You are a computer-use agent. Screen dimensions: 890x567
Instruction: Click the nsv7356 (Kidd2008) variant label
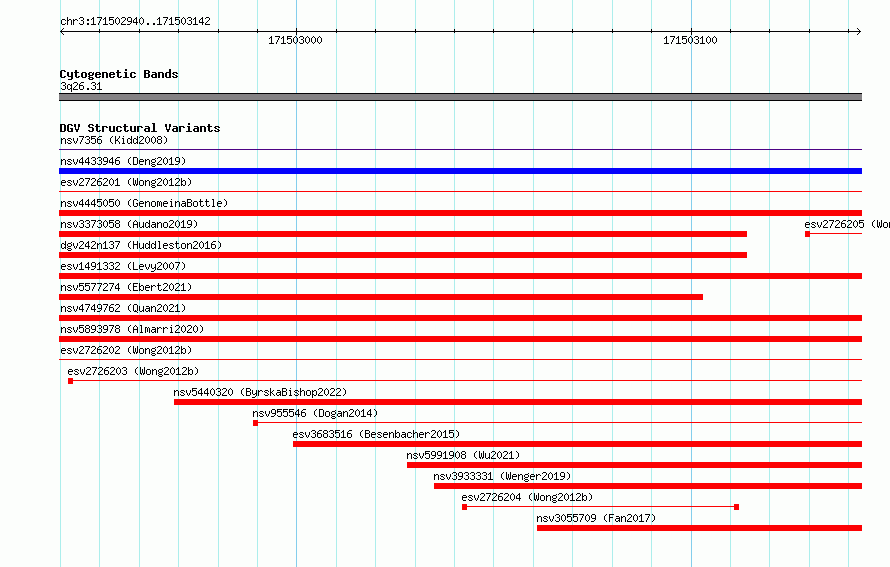point(114,140)
